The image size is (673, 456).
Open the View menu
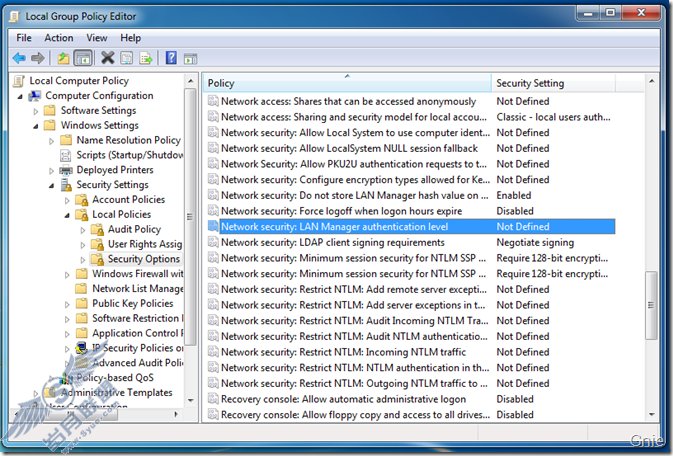point(97,38)
